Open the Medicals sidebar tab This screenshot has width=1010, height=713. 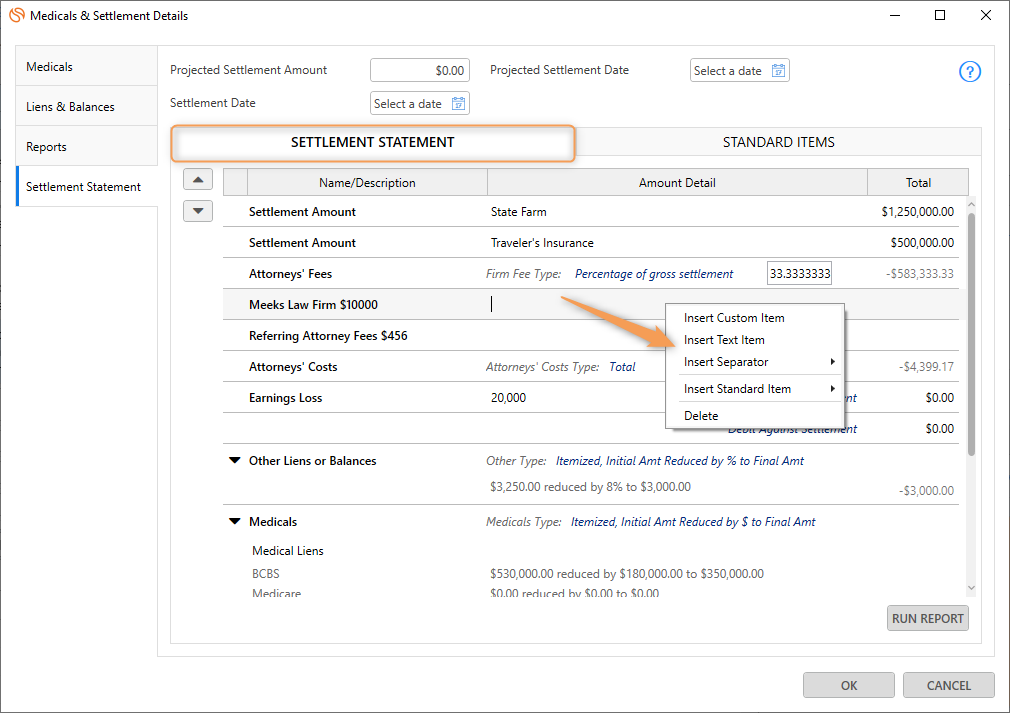[86, 66]
